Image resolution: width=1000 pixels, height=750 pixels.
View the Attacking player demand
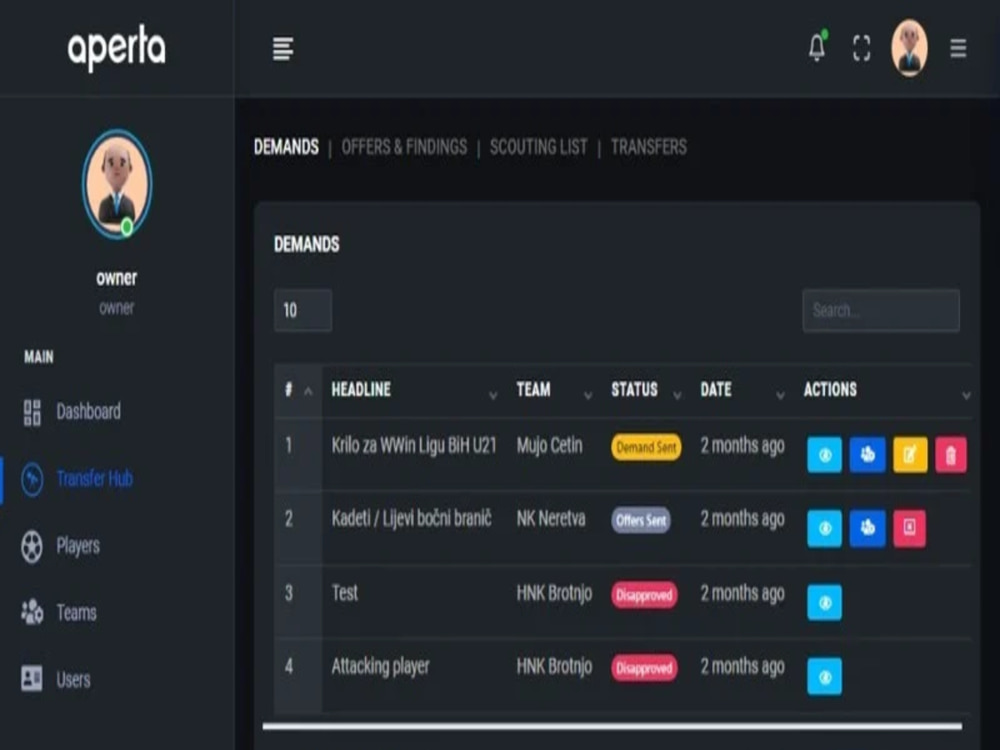(x=825, y=676)
